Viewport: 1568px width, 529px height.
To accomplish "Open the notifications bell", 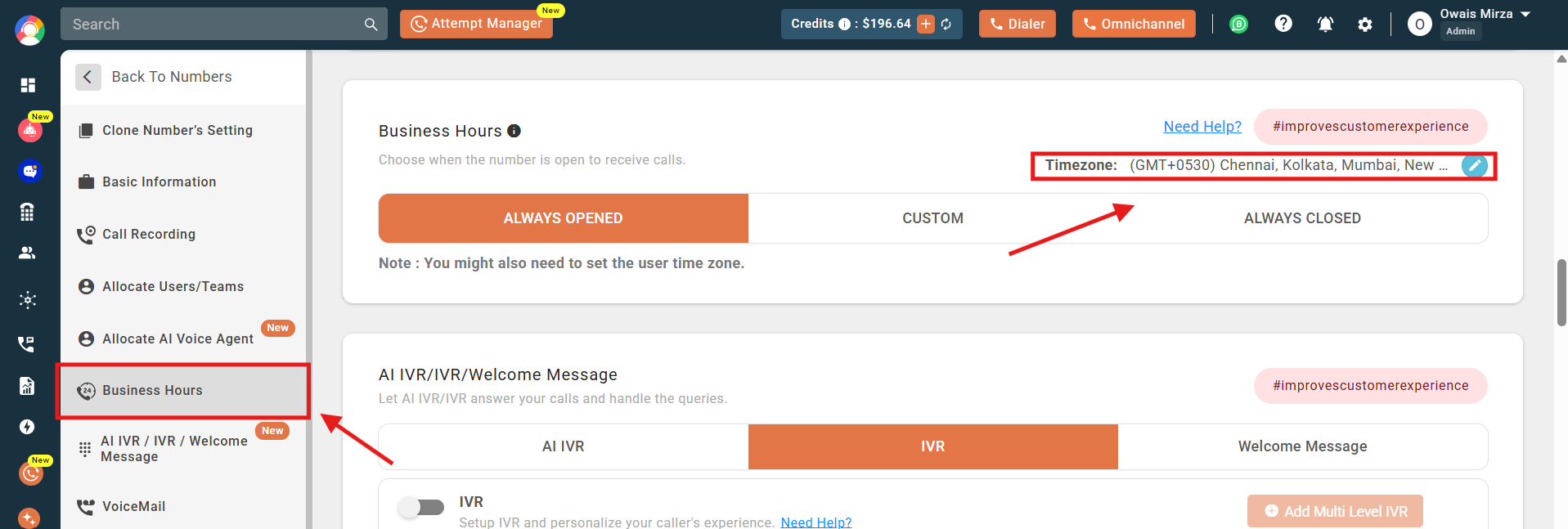I will (x=1325, y=25).
